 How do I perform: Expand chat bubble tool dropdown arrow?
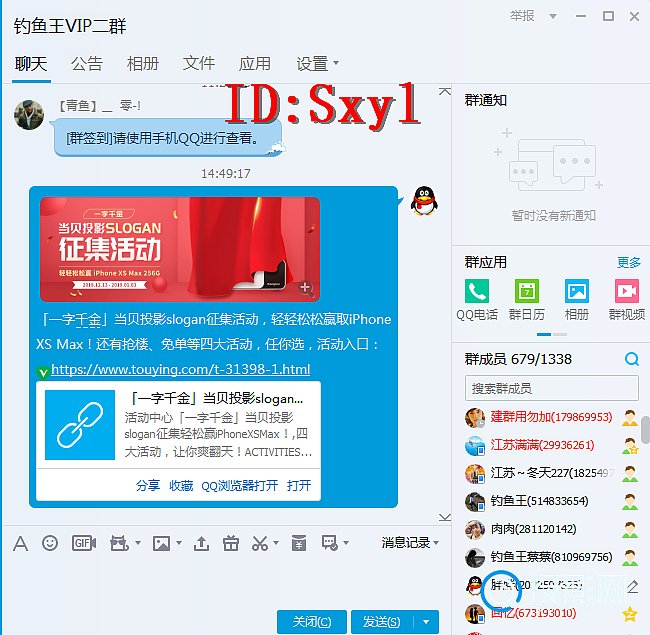[x=346, y=543]
